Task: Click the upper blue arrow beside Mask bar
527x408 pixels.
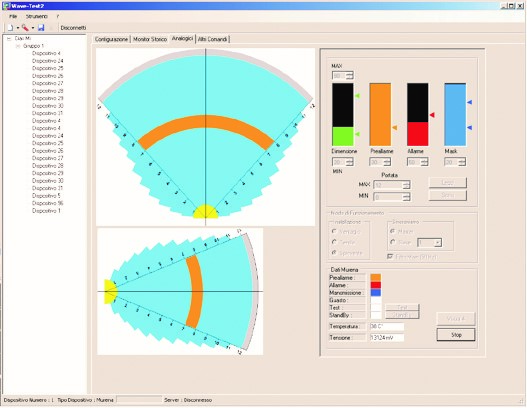Action: 470,102
